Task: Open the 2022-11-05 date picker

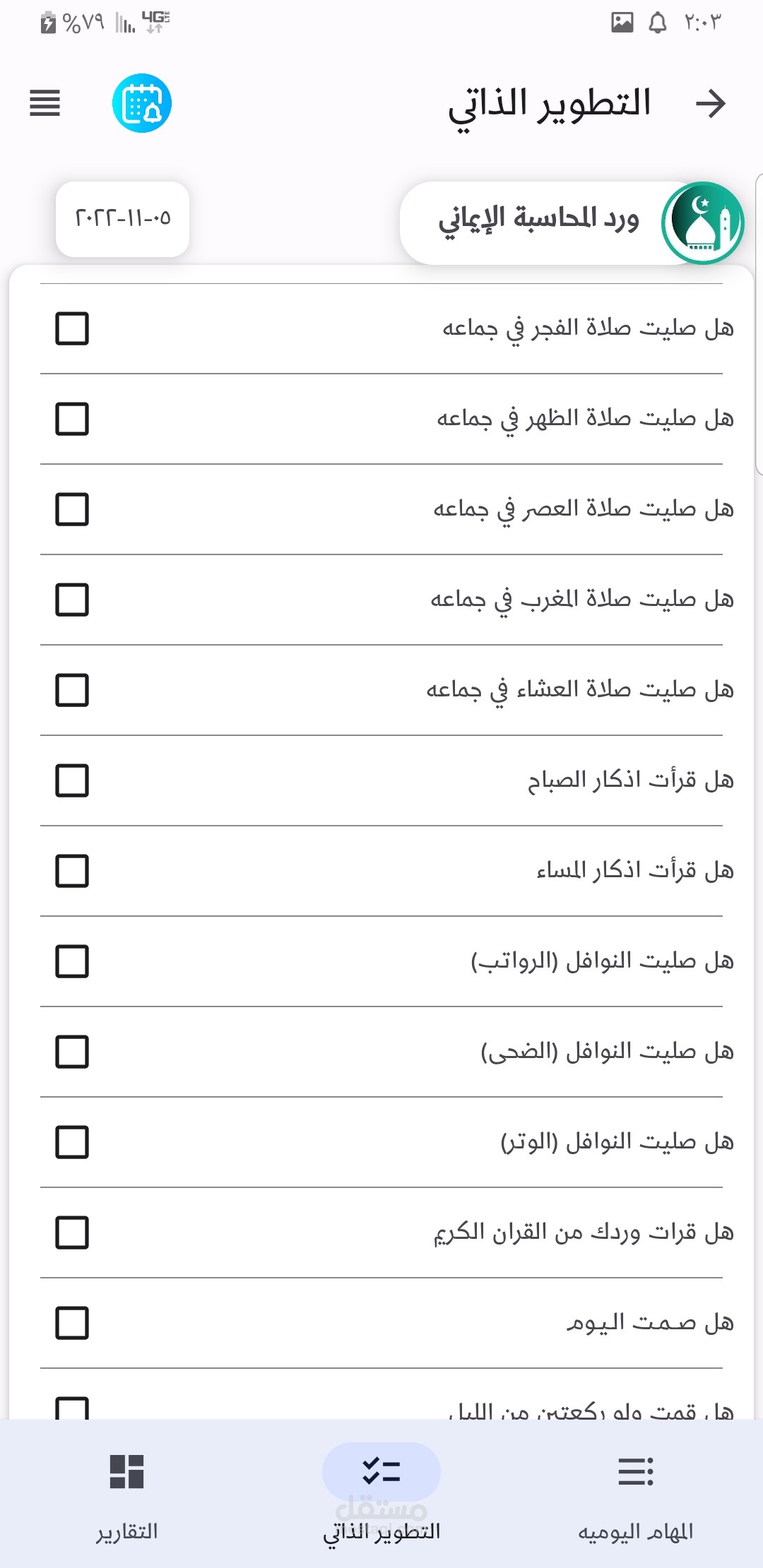Action: tap(123, 219)
